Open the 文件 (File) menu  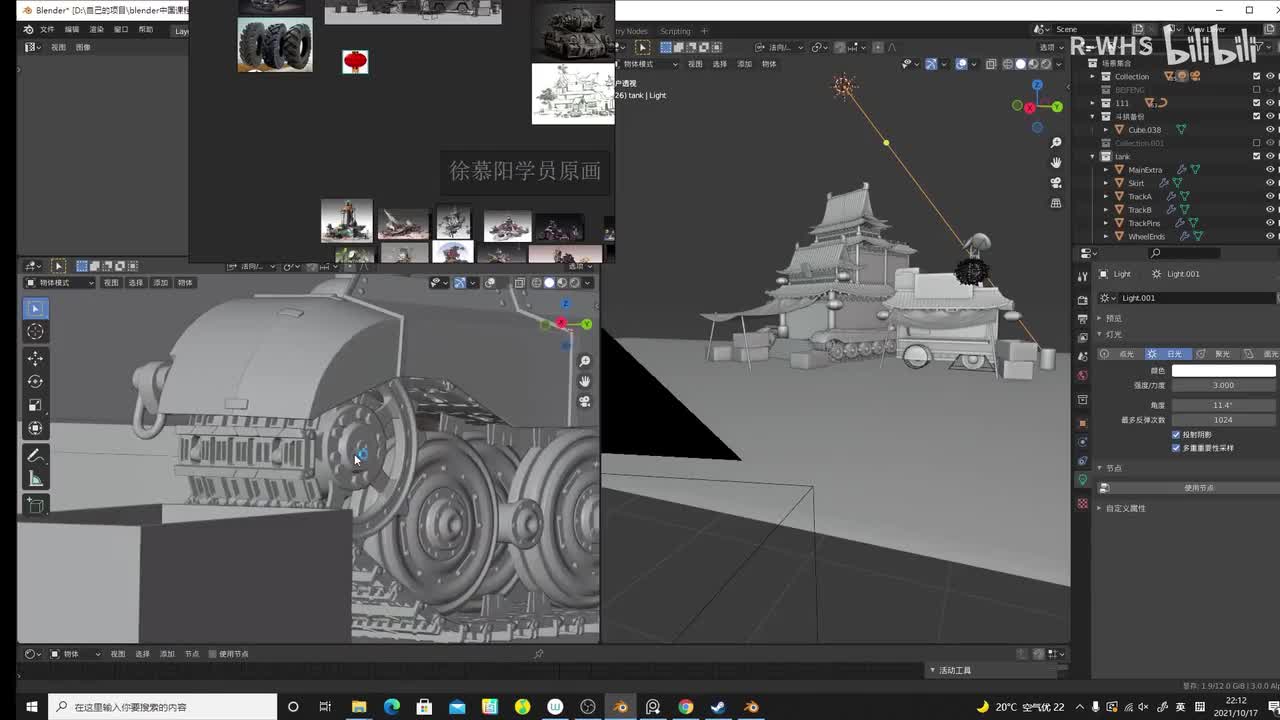point(47,30)
